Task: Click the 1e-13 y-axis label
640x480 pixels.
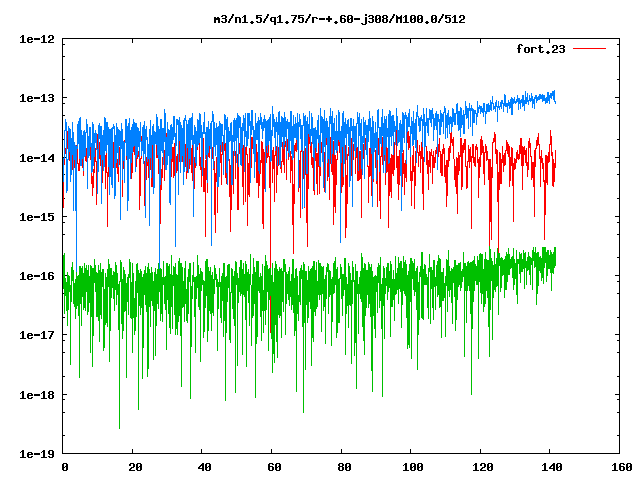Action: coord(37,98)
